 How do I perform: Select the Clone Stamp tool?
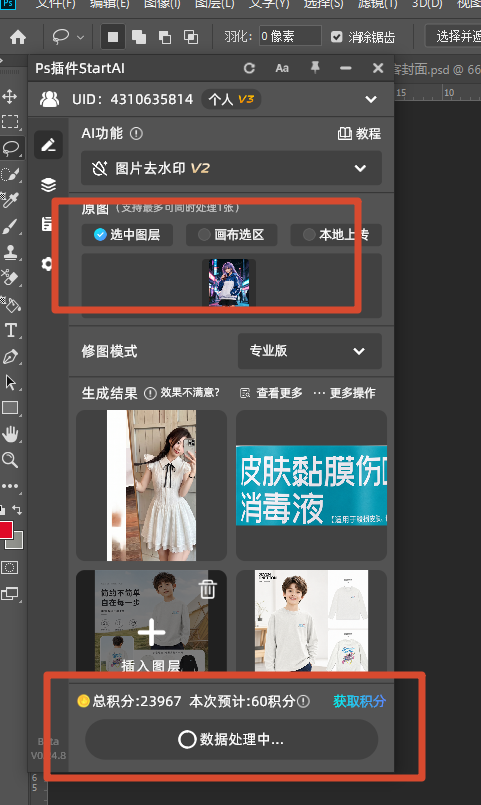click(x=10, y=252)
